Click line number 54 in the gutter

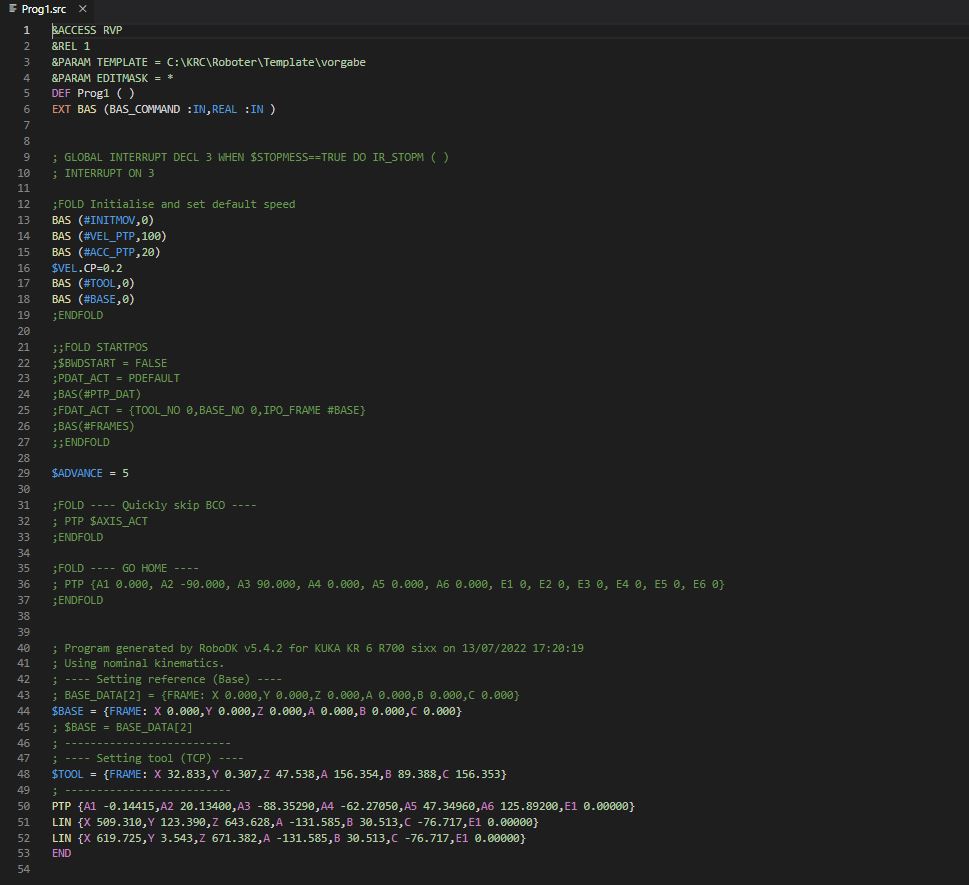click(24, 869)
